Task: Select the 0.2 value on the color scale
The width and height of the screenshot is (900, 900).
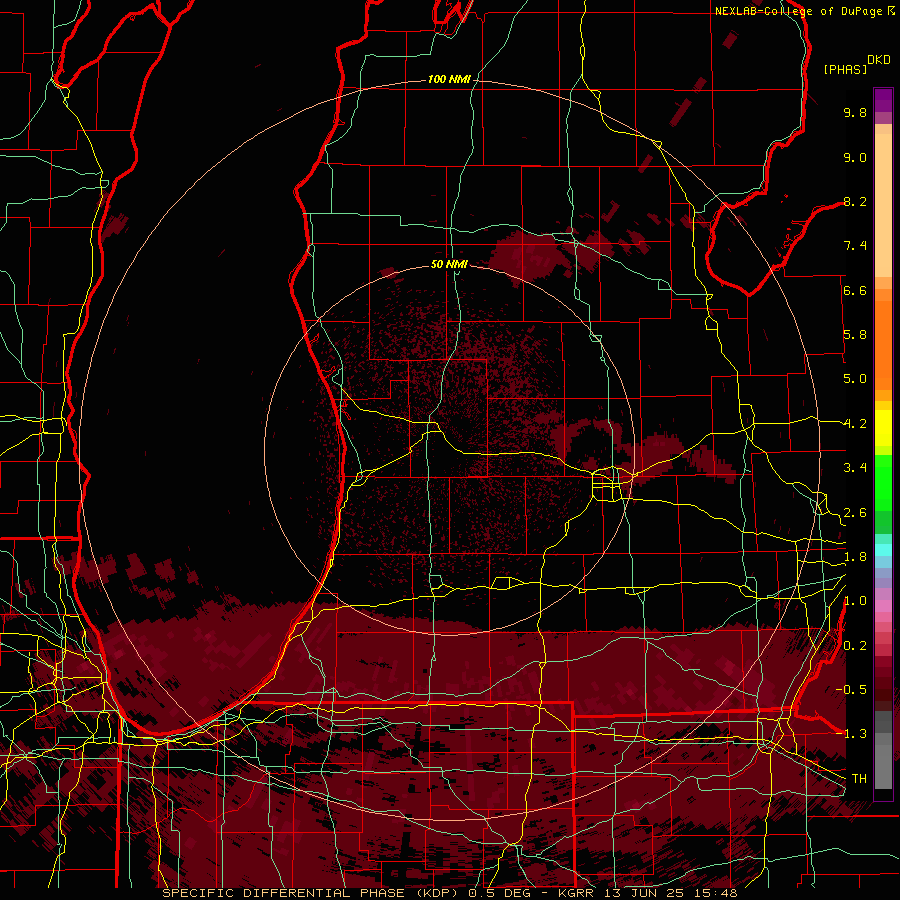Action: [855, 646]
